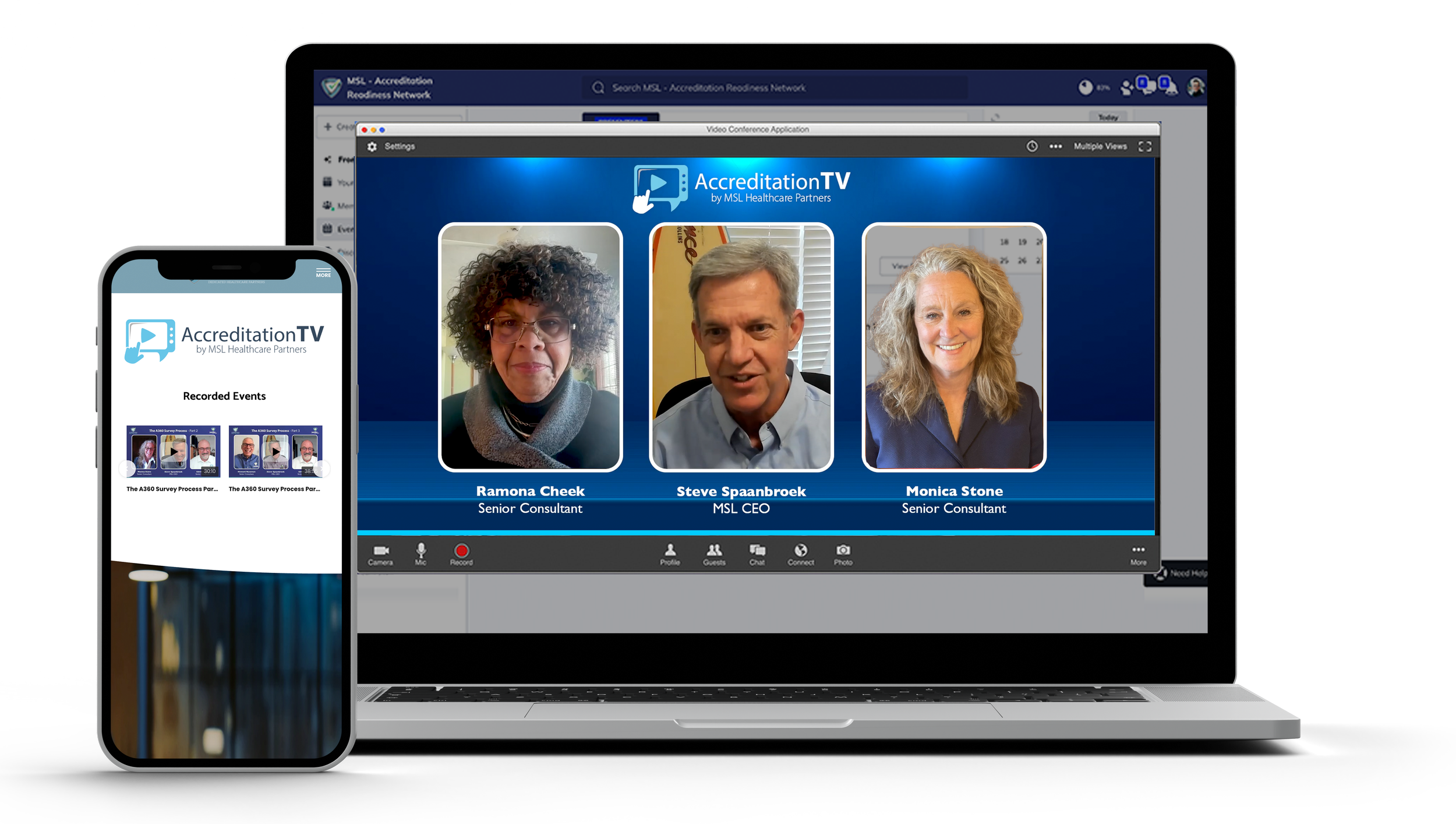Open the Guests list icon
Viewport: 1456px width, 824px height.
(714, 554)
